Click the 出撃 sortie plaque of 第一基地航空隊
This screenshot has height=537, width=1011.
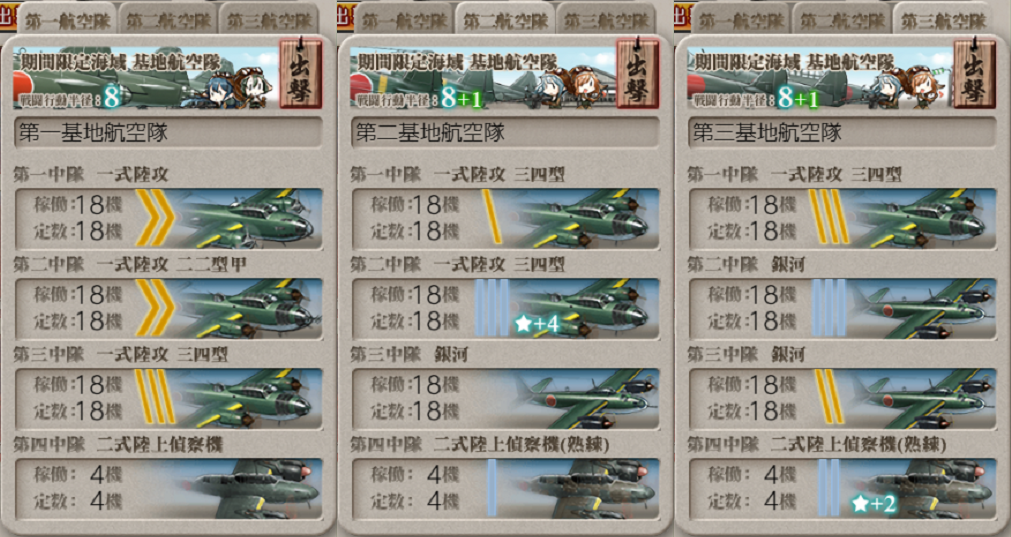(x=300, y=73)
